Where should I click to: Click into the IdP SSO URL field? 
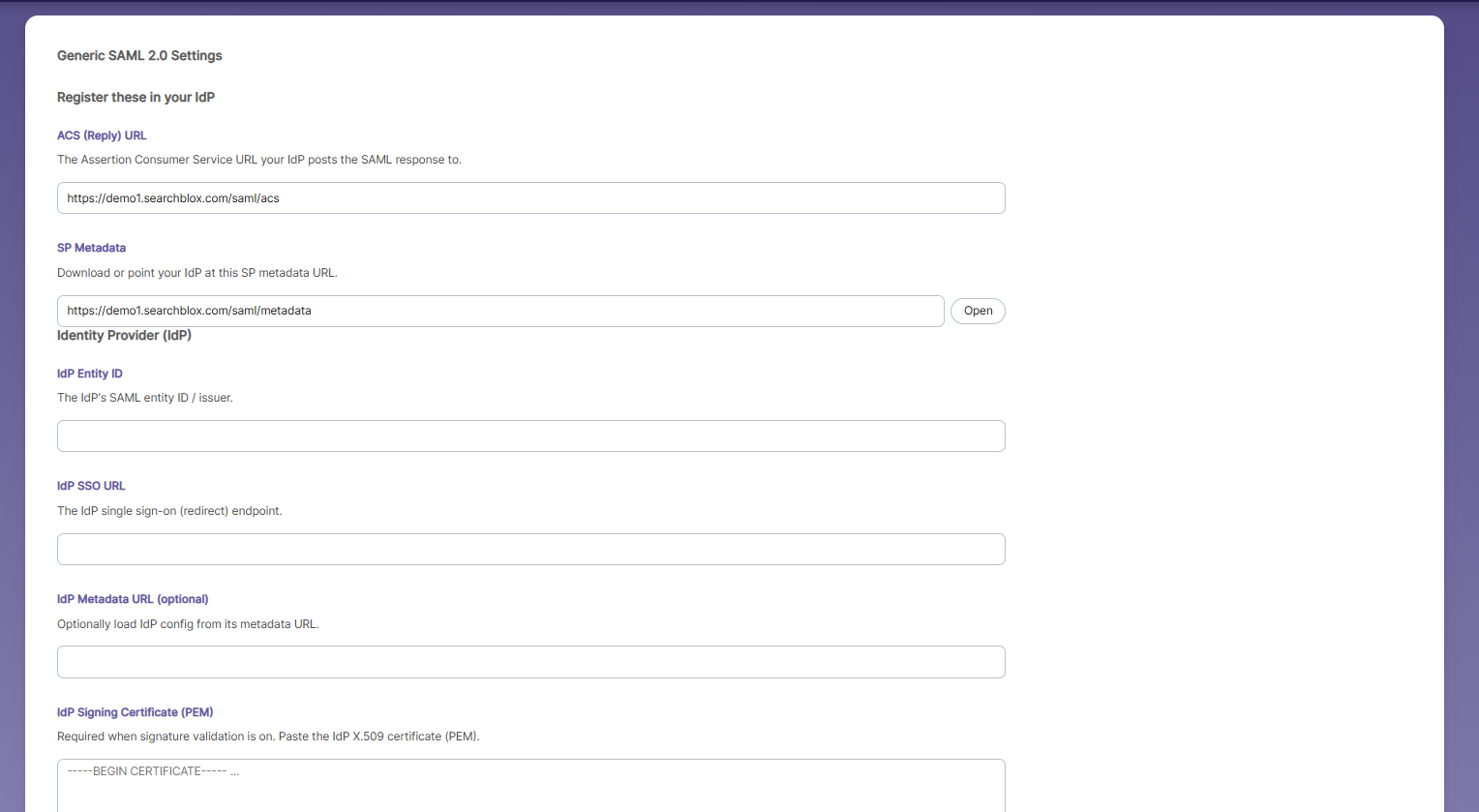tap(530, 550)
